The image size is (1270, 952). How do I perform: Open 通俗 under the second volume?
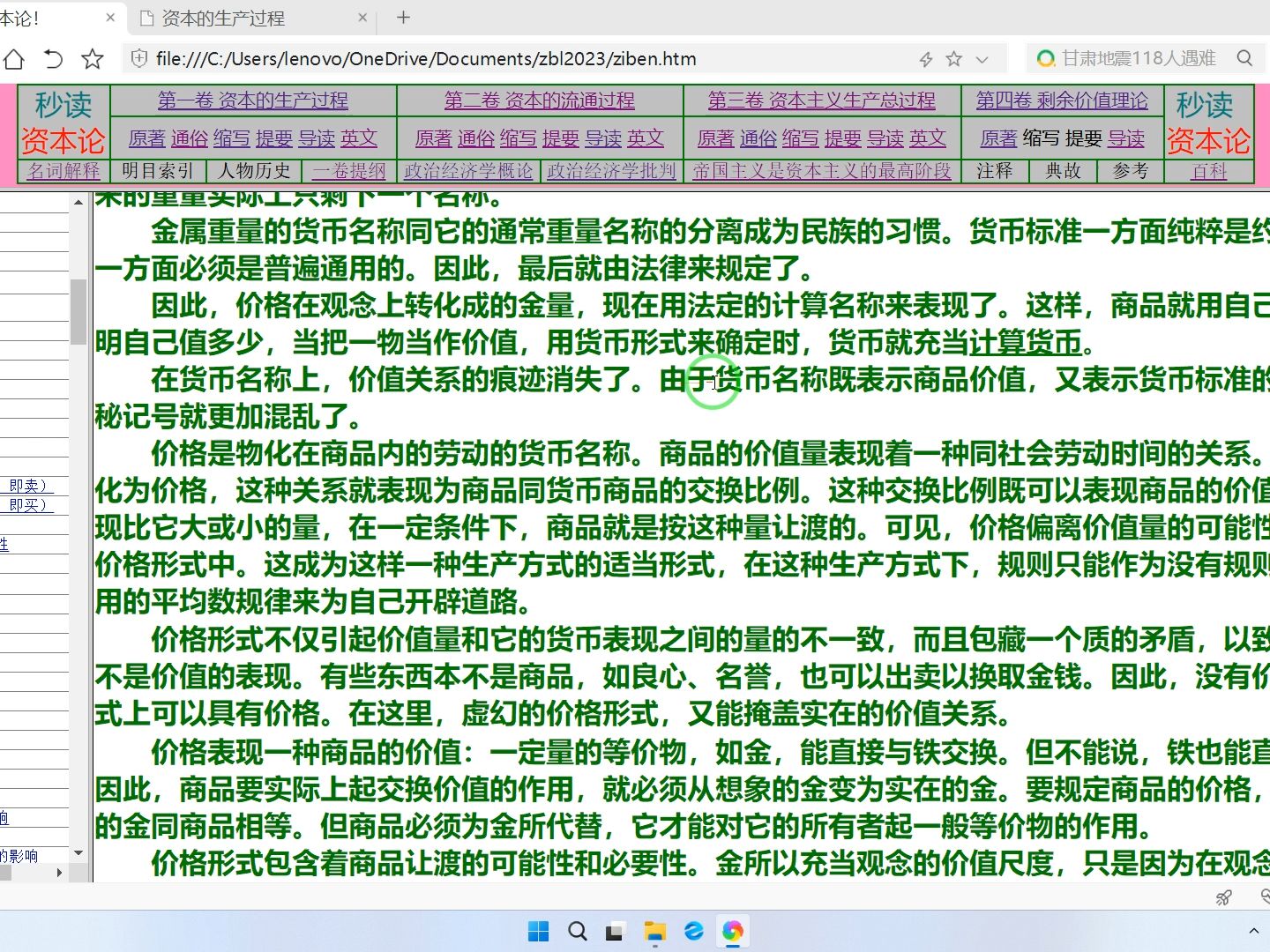click(x=476, y=138)
